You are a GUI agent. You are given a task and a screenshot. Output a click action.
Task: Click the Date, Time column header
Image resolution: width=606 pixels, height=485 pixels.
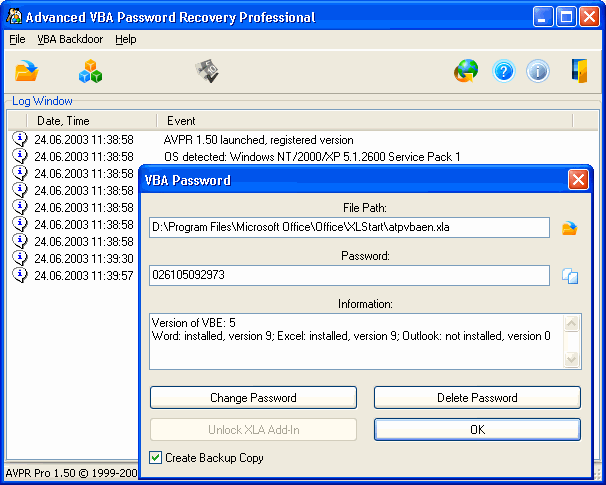(92, 121)
